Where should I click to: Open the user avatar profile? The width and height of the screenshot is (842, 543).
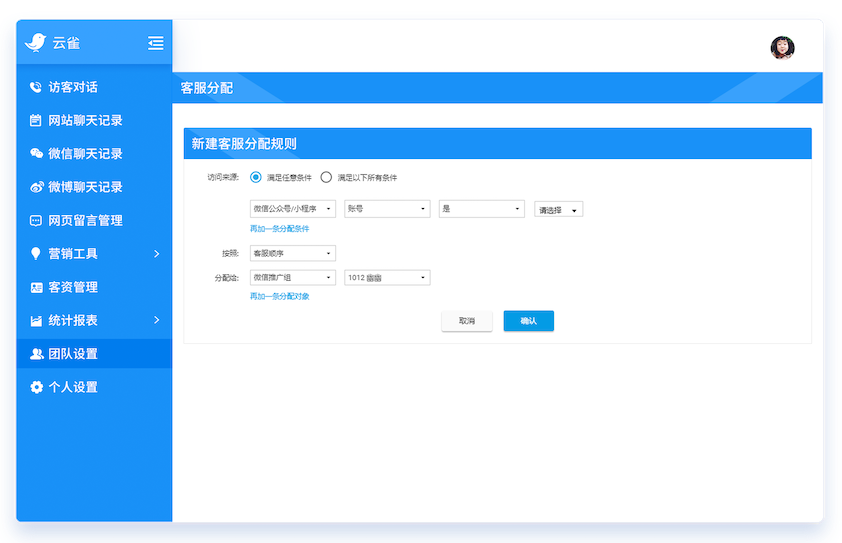click(782, 48)
